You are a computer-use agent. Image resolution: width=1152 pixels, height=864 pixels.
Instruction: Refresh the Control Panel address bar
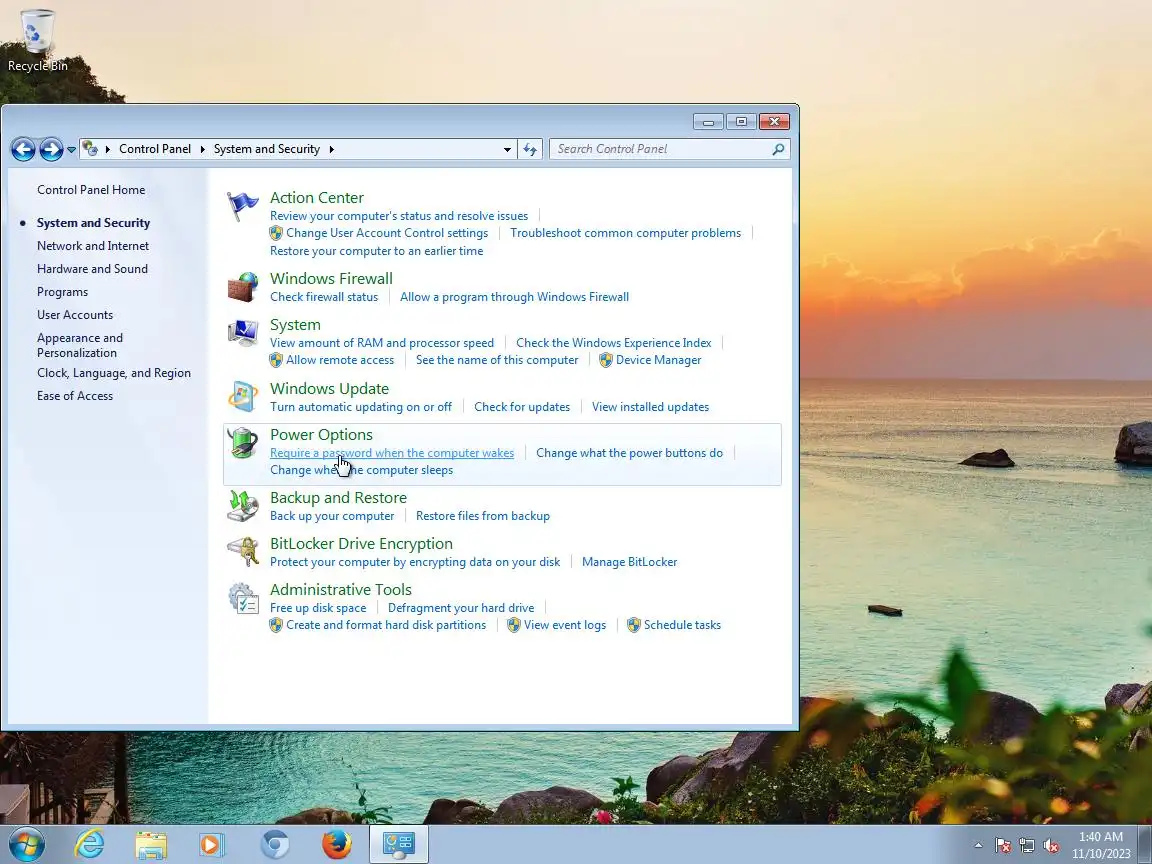(530, 149)
